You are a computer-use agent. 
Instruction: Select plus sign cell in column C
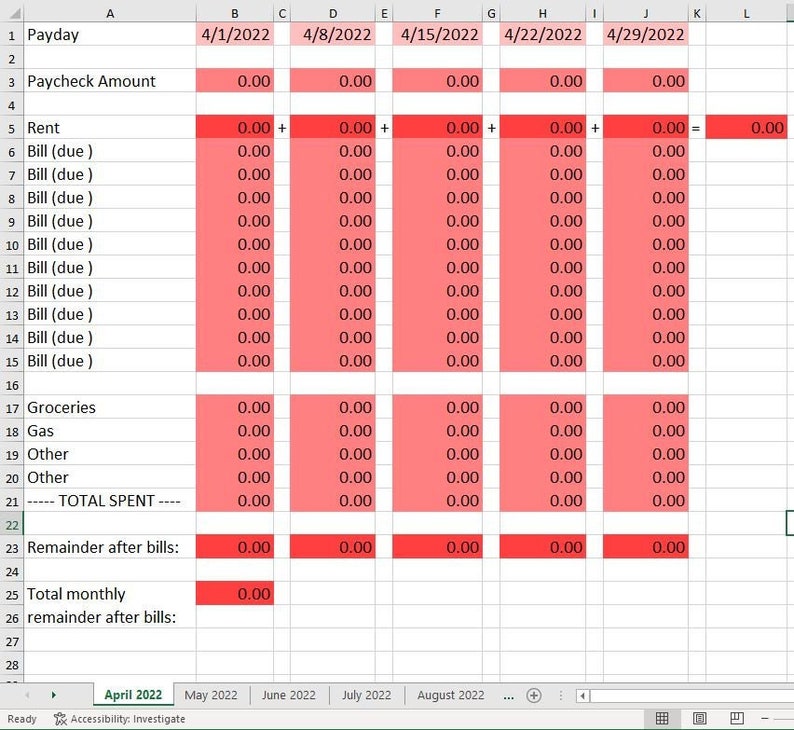[x=282, y=128]
